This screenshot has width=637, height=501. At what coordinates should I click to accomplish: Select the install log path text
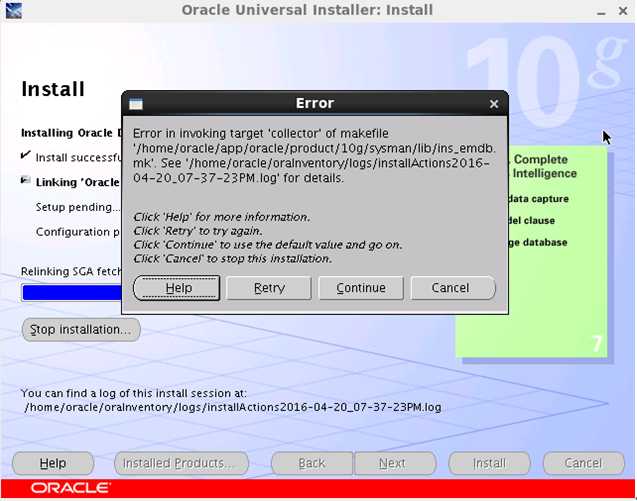pyautogui.click(x=233, y=407)
